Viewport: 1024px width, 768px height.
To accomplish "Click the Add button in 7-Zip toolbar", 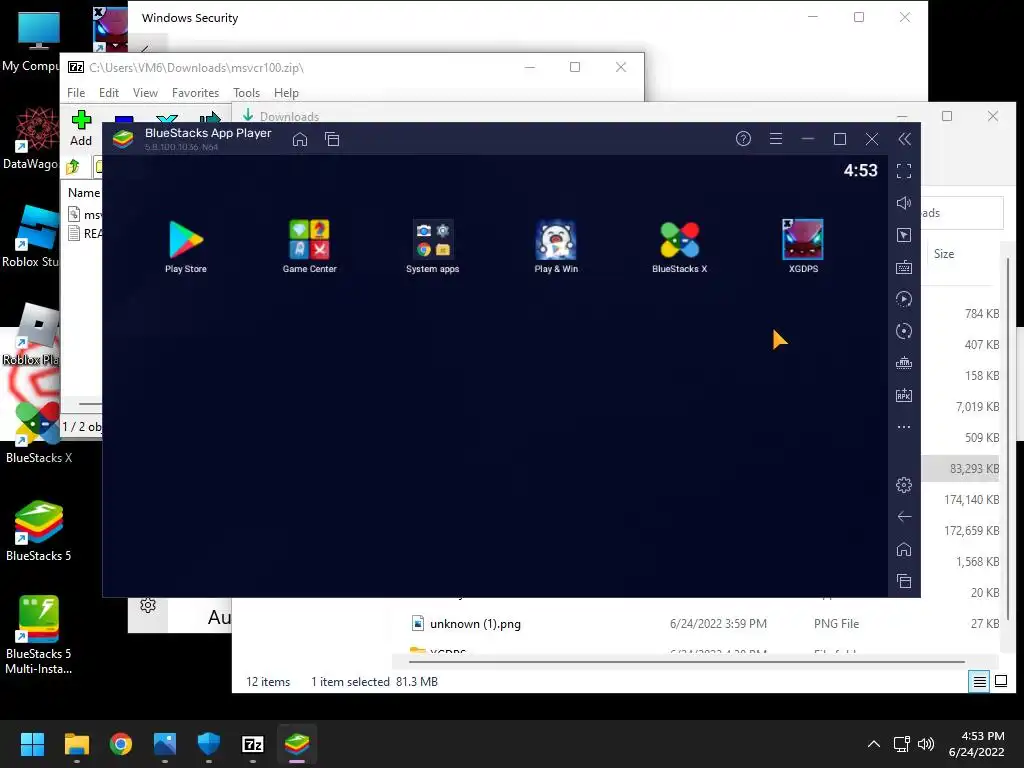I will click(81, 128).
